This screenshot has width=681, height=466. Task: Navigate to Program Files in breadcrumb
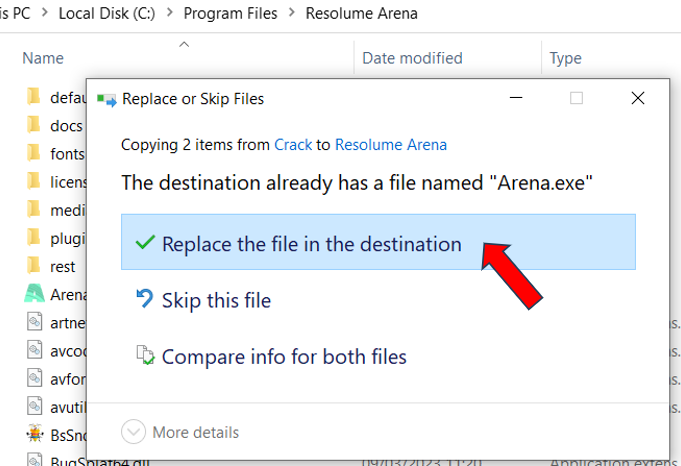[x=230, y=13]
